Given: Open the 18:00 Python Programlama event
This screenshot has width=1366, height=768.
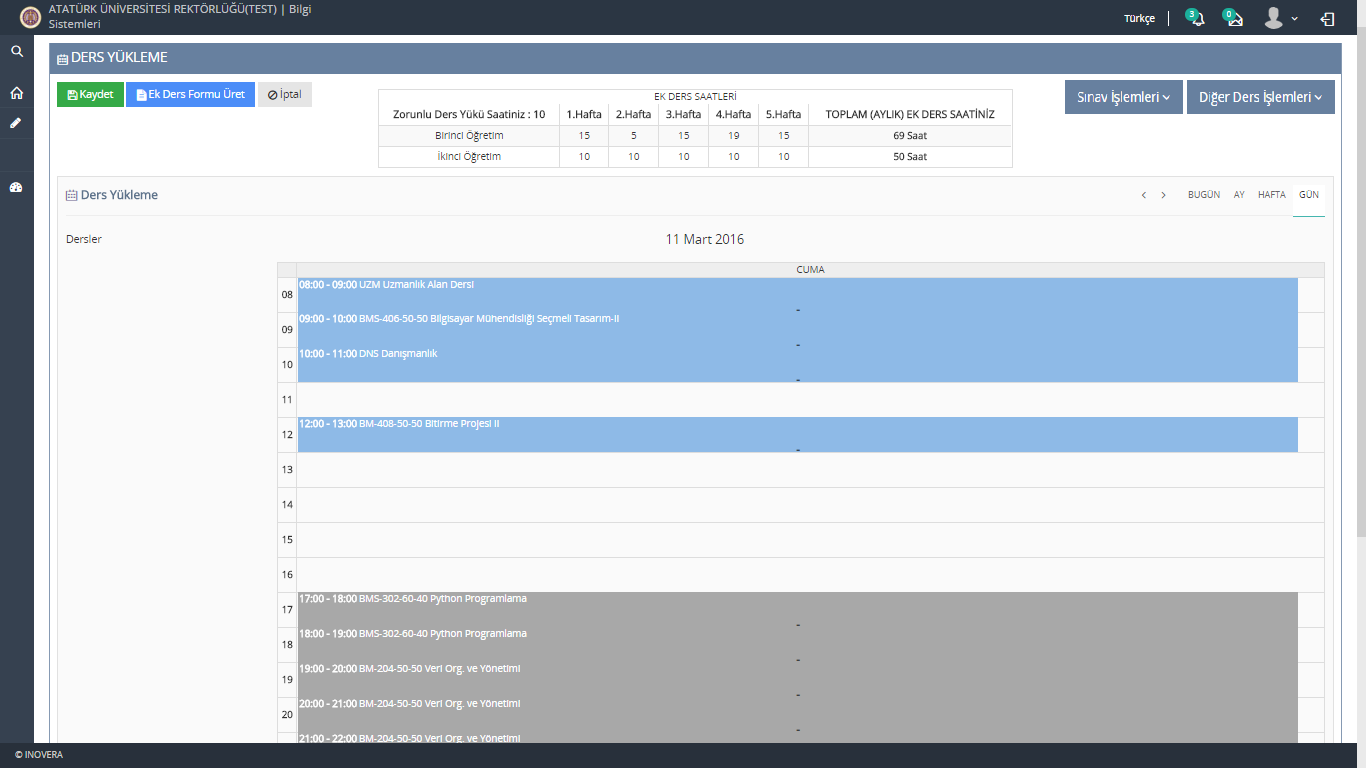Looking at the screenshot, I should click(797, 645).
